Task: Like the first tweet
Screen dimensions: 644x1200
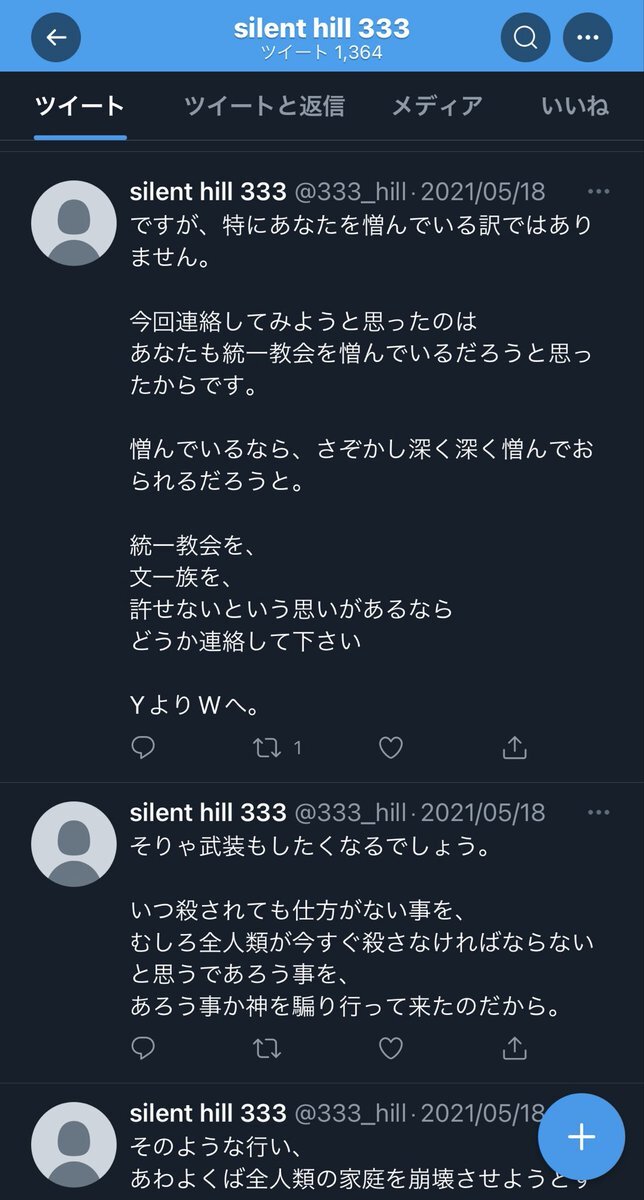Action: coord(391,747)
